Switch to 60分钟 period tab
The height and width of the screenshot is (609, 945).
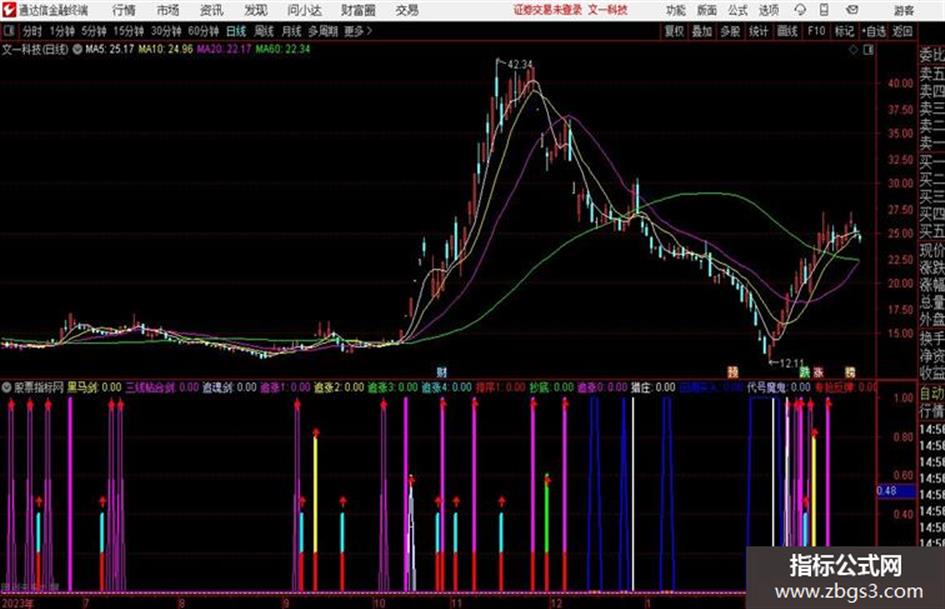point(203,31)
